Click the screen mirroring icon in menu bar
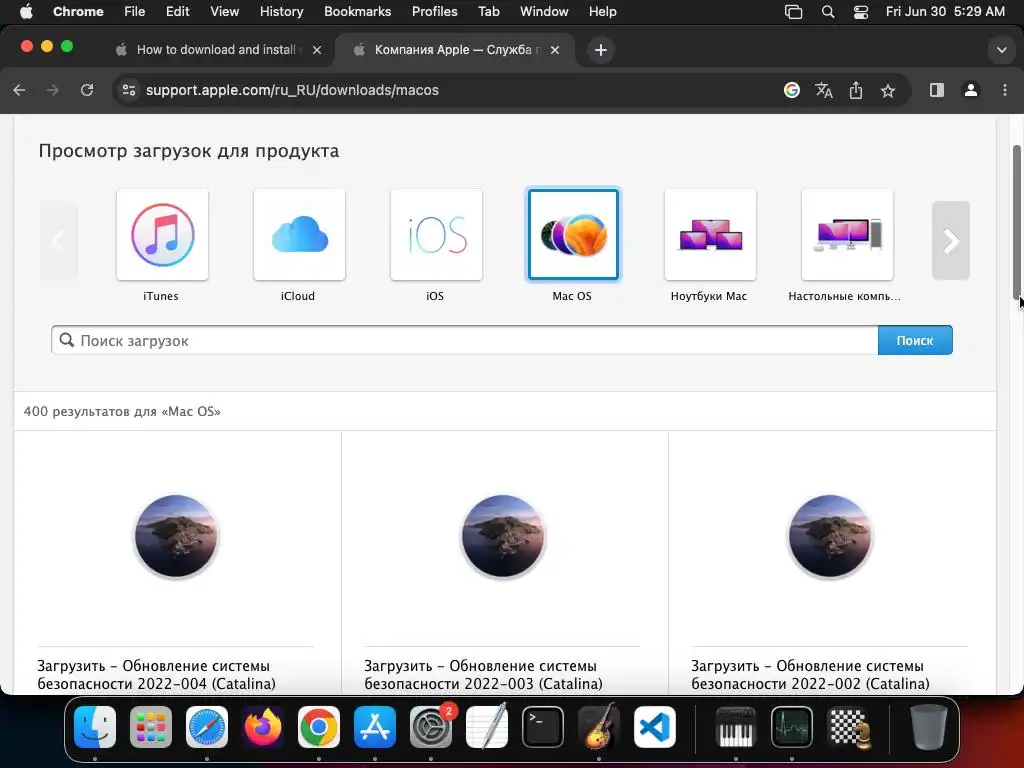This screenshot has width=1024, height=768. (x=793, y=12)
